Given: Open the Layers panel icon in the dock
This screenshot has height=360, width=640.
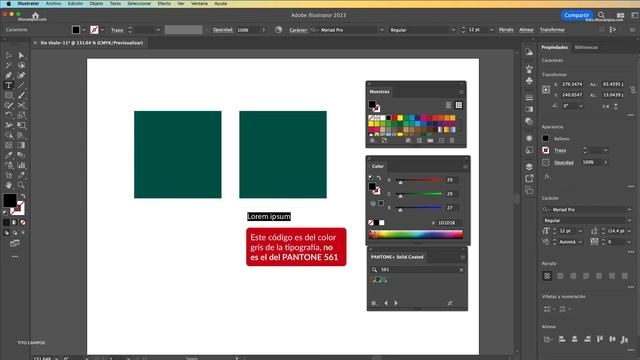Looking at the screenshot, I should click(529, 167).
